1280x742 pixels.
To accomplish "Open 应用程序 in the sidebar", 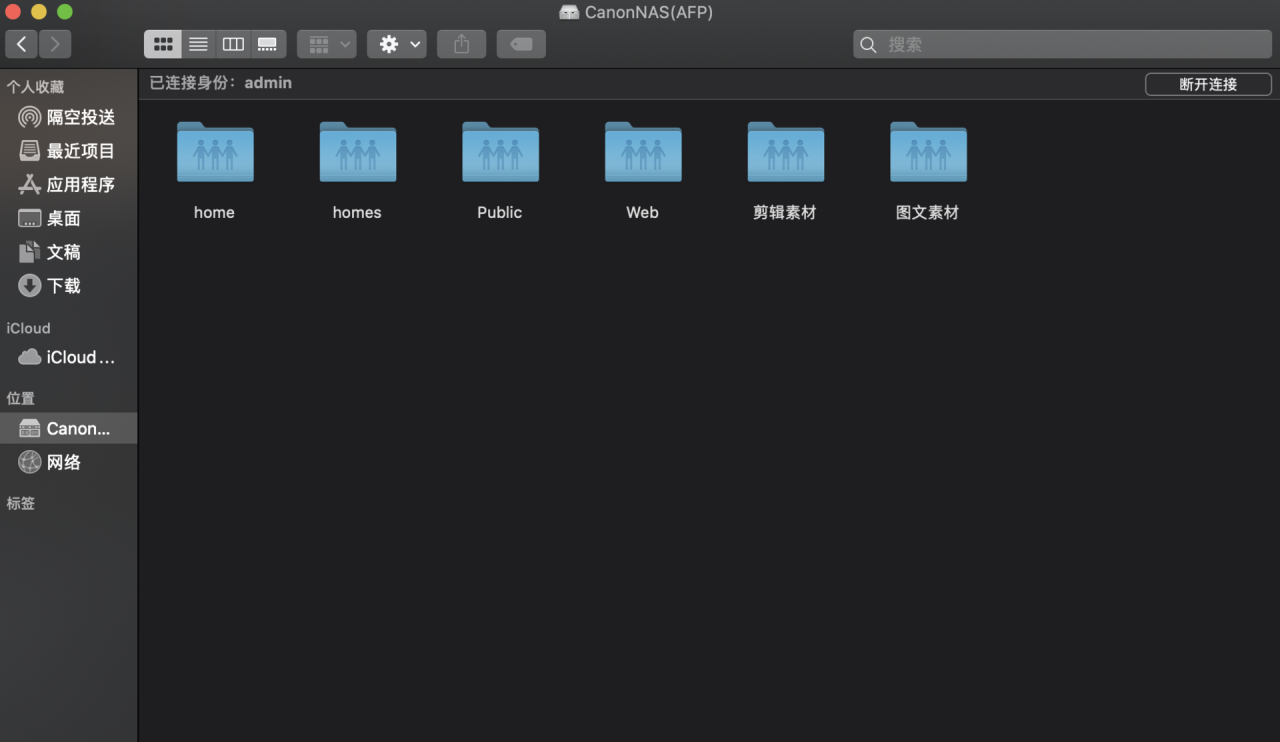I will coord(68,185).
